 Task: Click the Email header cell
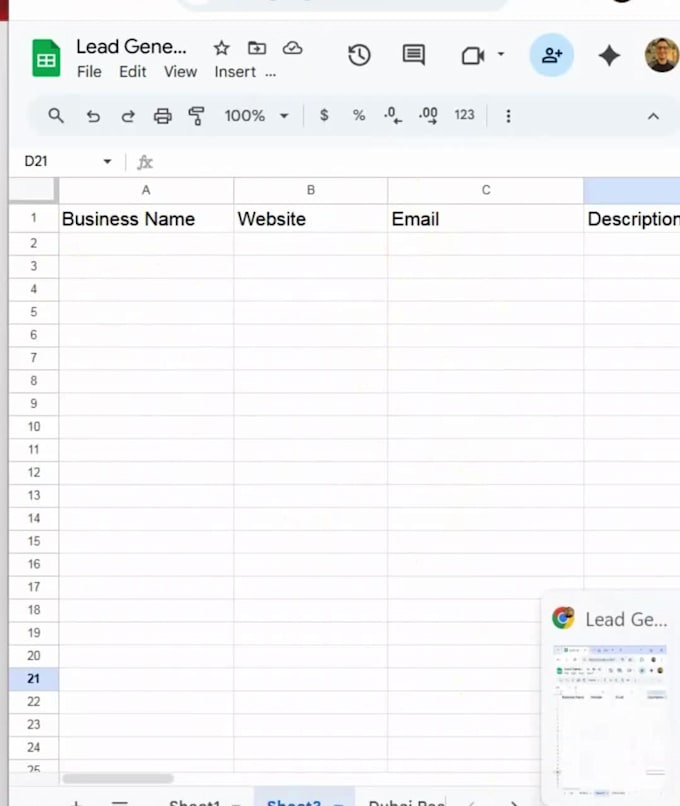click(x=486, y=219)
